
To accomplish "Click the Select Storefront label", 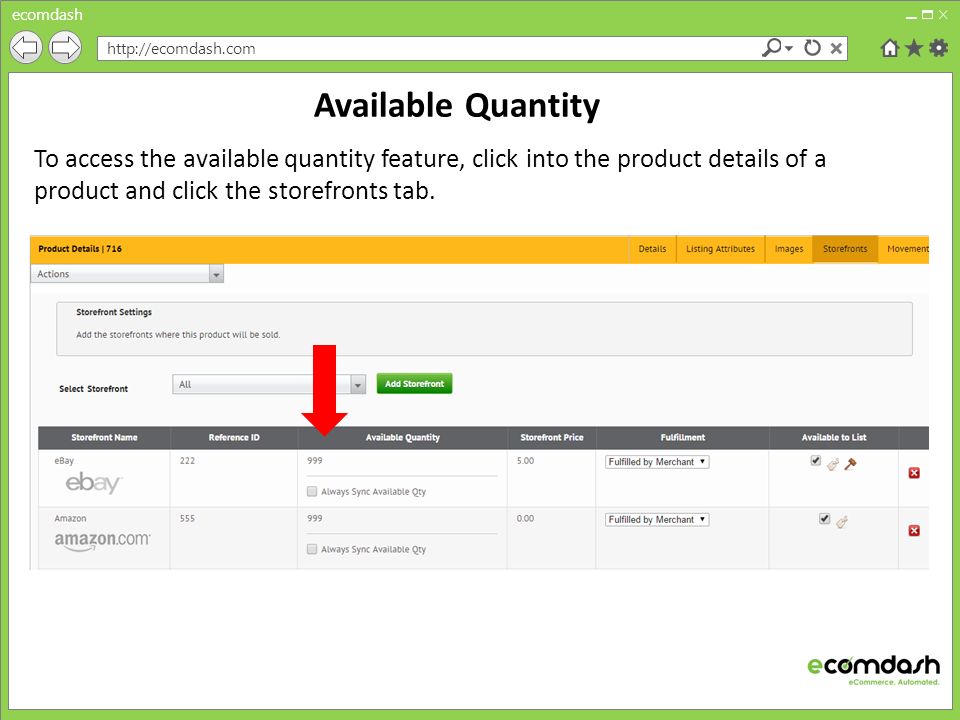I will pyautogui.click(x=94, y=389).
